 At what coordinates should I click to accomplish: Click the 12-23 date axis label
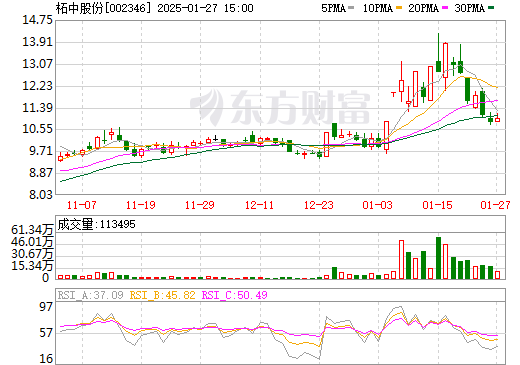coord(319,205)
